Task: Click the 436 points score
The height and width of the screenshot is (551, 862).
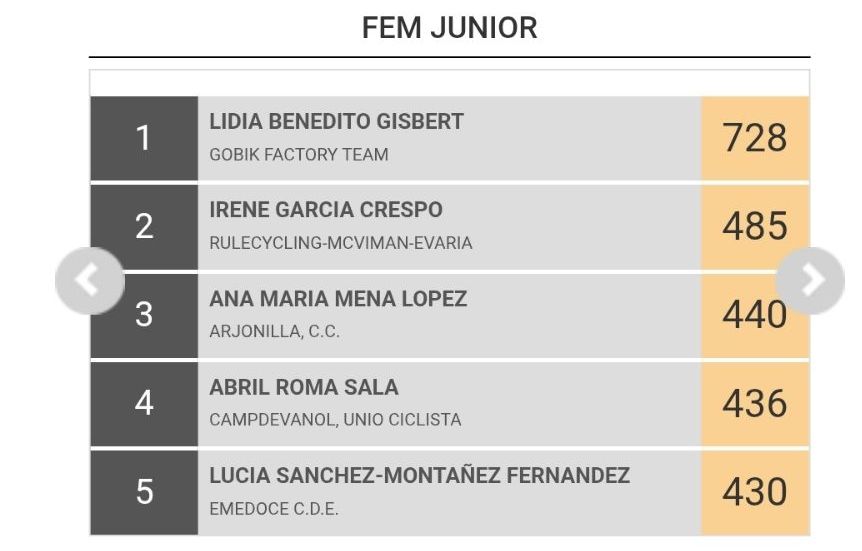Action: (754, 404)
